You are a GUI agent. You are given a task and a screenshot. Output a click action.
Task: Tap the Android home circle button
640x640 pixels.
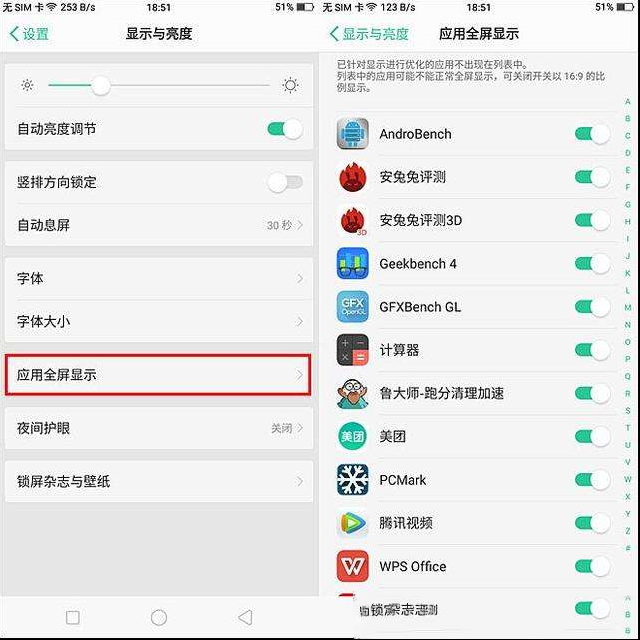pos(159,618)
